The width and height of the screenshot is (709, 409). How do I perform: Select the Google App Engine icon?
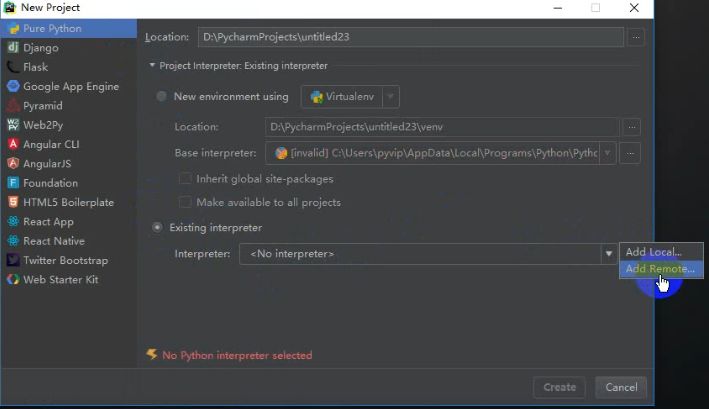[13, 86]
